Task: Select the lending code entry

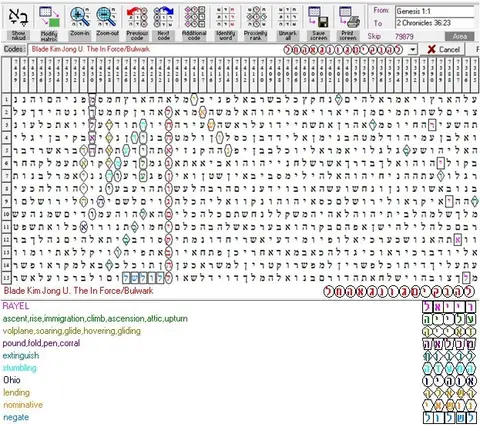Action: [16, 393]
